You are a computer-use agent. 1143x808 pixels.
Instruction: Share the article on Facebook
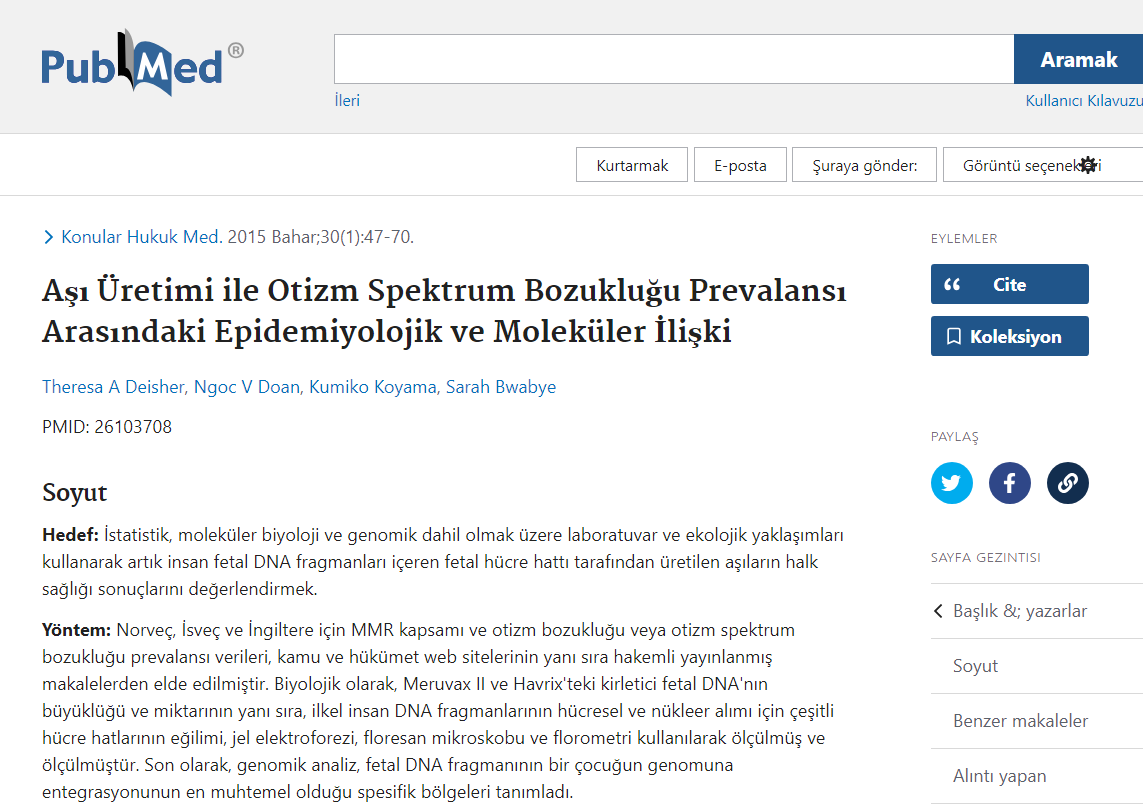(1009, 484)
